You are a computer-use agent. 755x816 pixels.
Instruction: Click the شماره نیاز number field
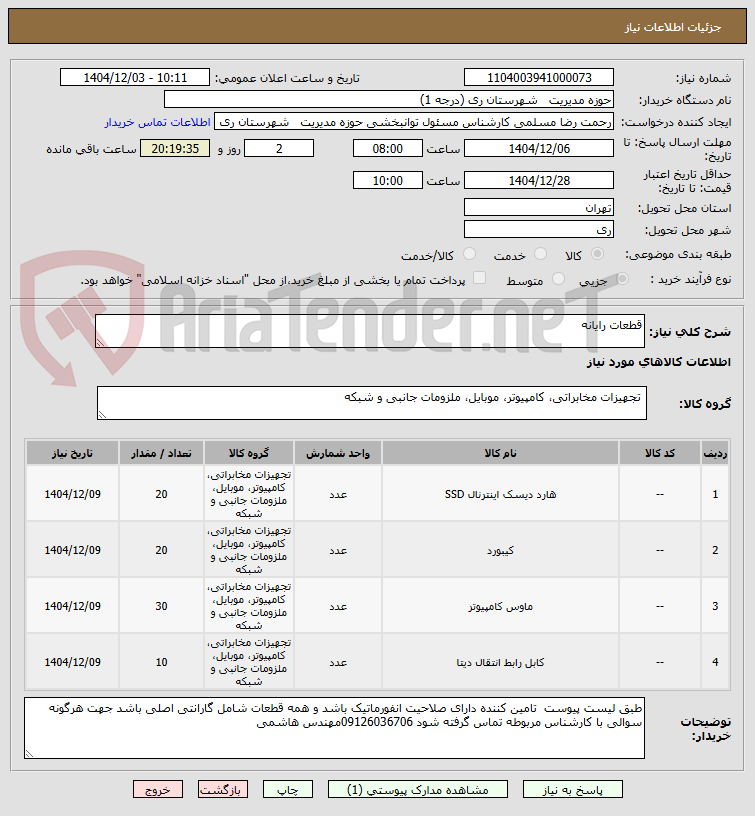coord(539,78)
